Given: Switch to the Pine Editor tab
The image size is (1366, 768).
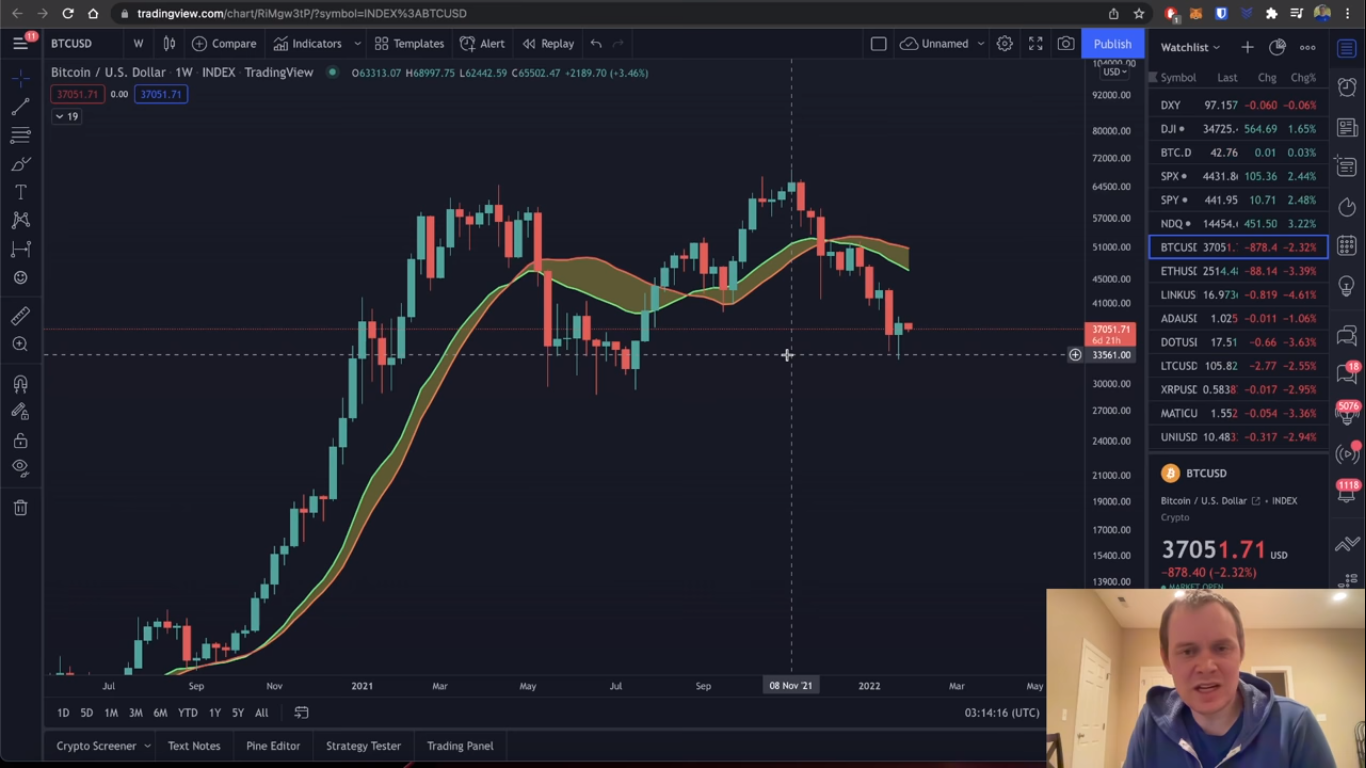Looking at the screenshot, I should [x=272, y=745].
